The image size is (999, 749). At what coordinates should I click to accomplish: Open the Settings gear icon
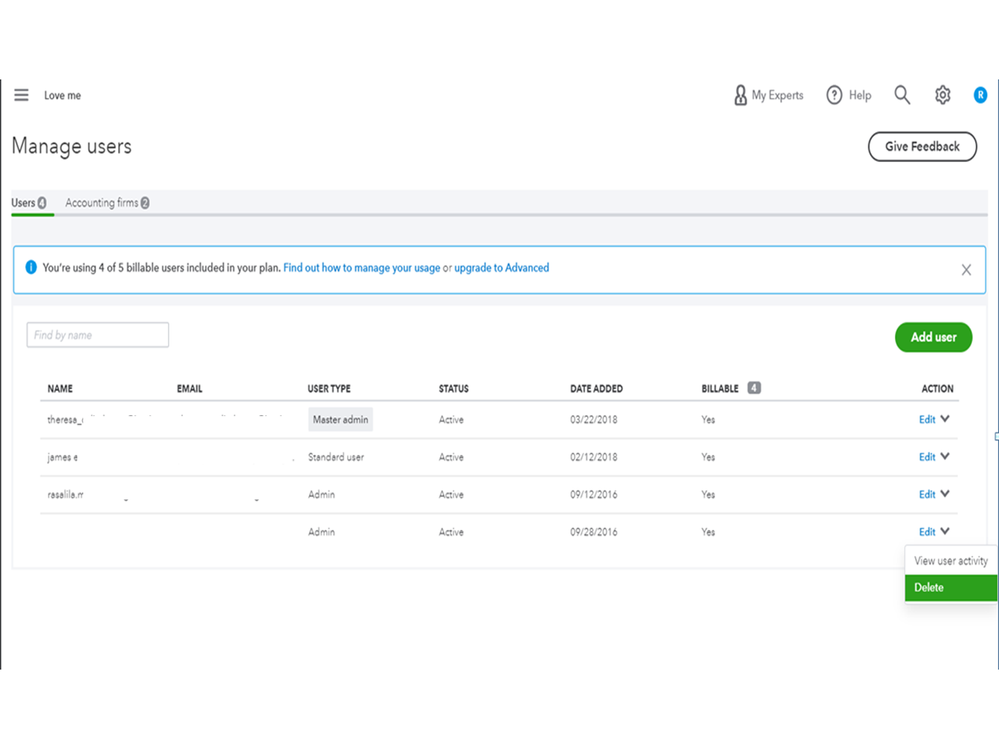coord(942,95)
